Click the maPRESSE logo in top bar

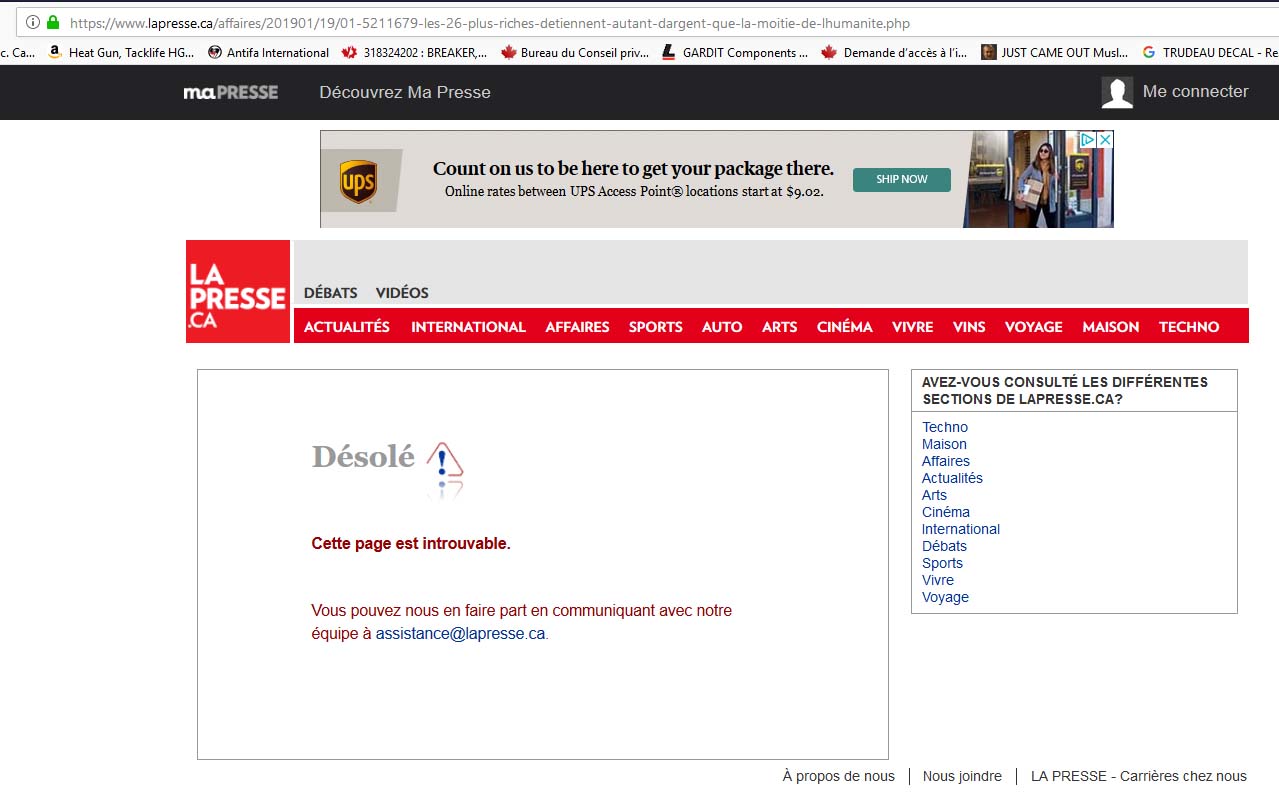pyautogui.click(x=231, y=92)
